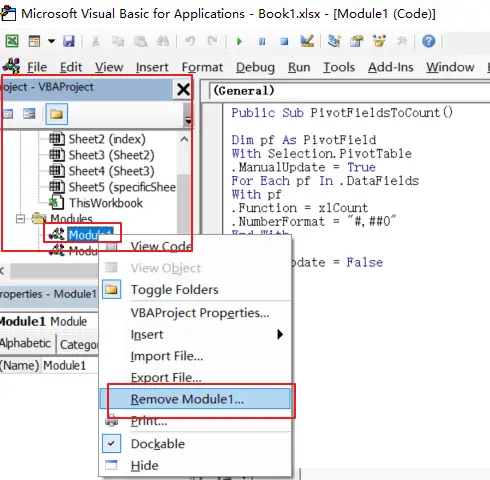Choose Import File... in context menu

tap(195, 356)
